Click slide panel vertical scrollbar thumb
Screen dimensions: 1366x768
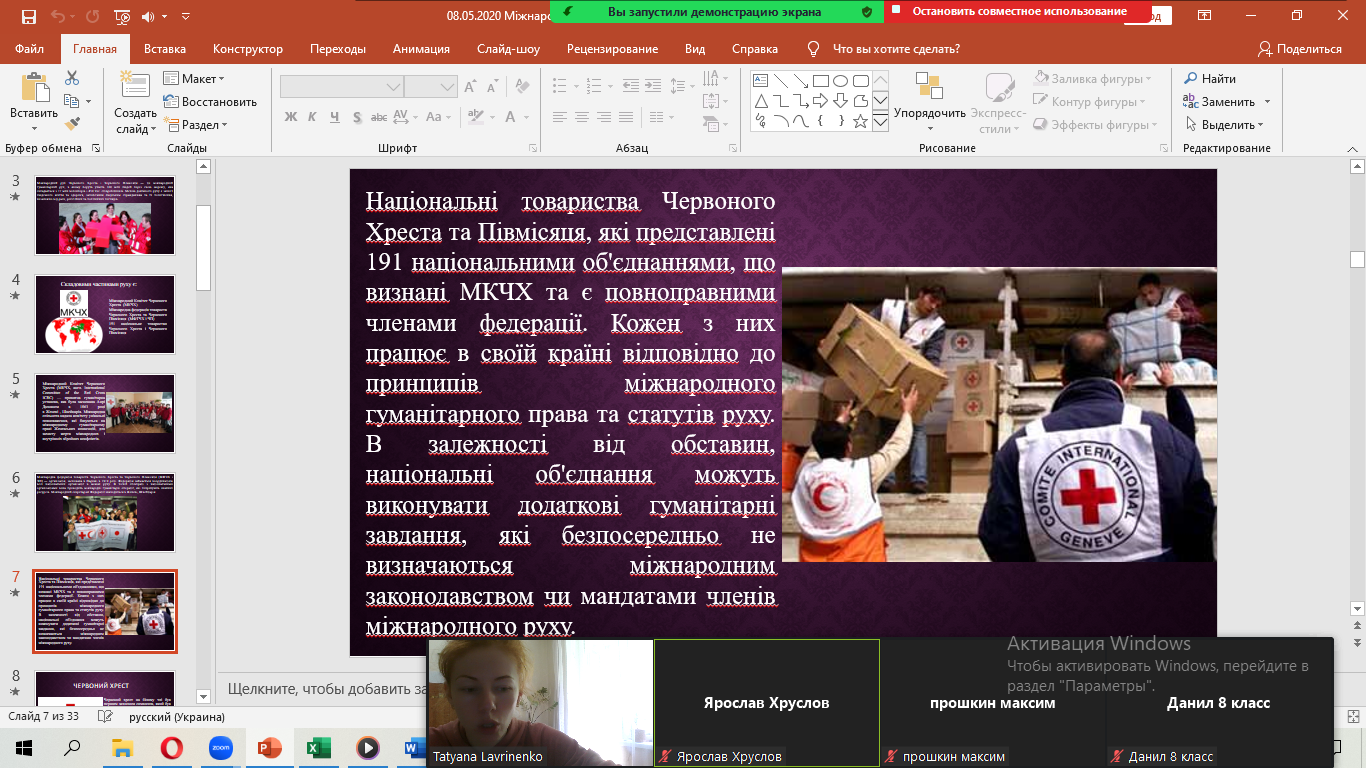(x=203, y=247)
